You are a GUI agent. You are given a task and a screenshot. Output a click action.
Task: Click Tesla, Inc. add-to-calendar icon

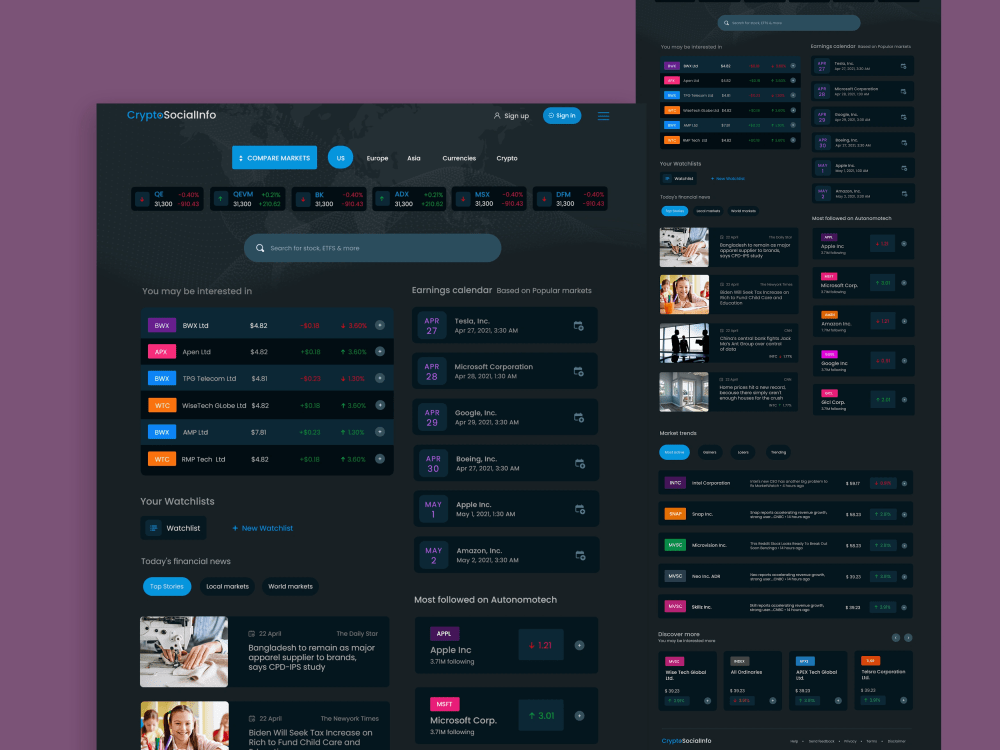click(578, 326)
